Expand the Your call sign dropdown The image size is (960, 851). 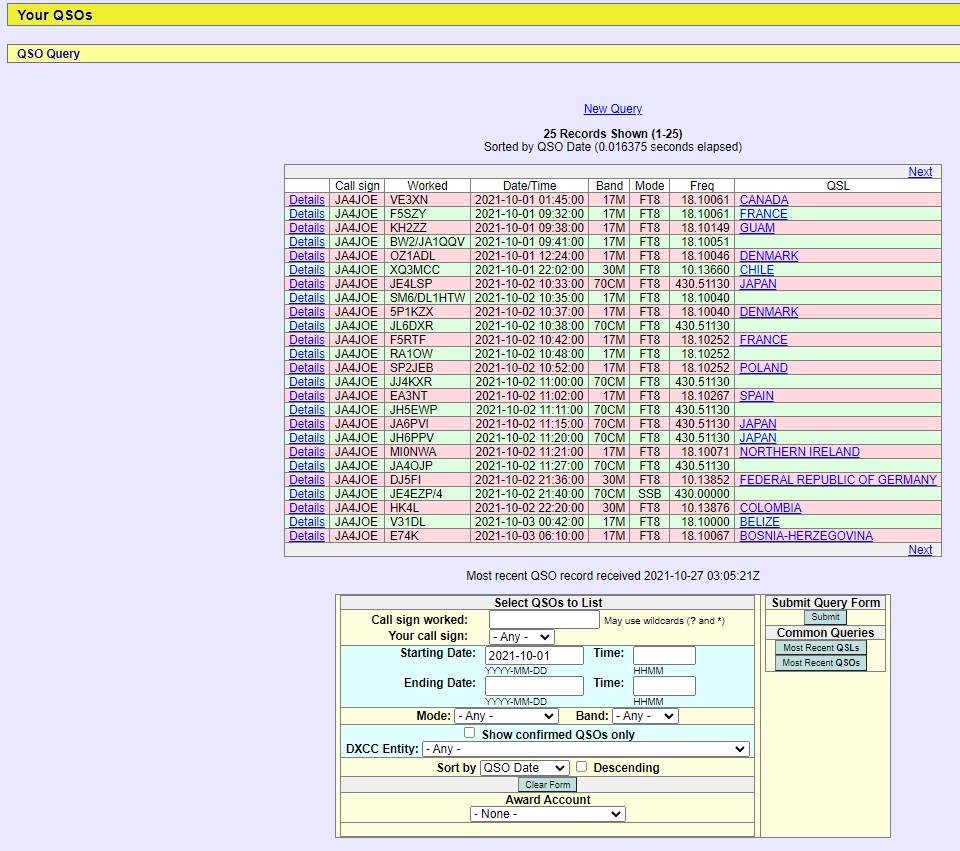[x=521, y=637]
